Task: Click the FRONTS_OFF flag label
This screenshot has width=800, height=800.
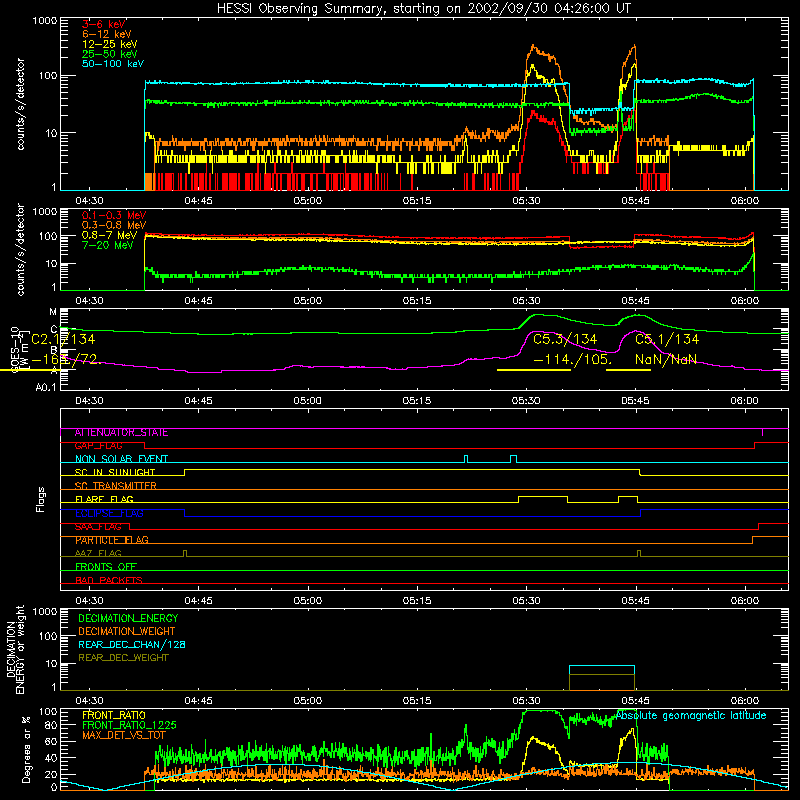Action: tap(106, 567)
